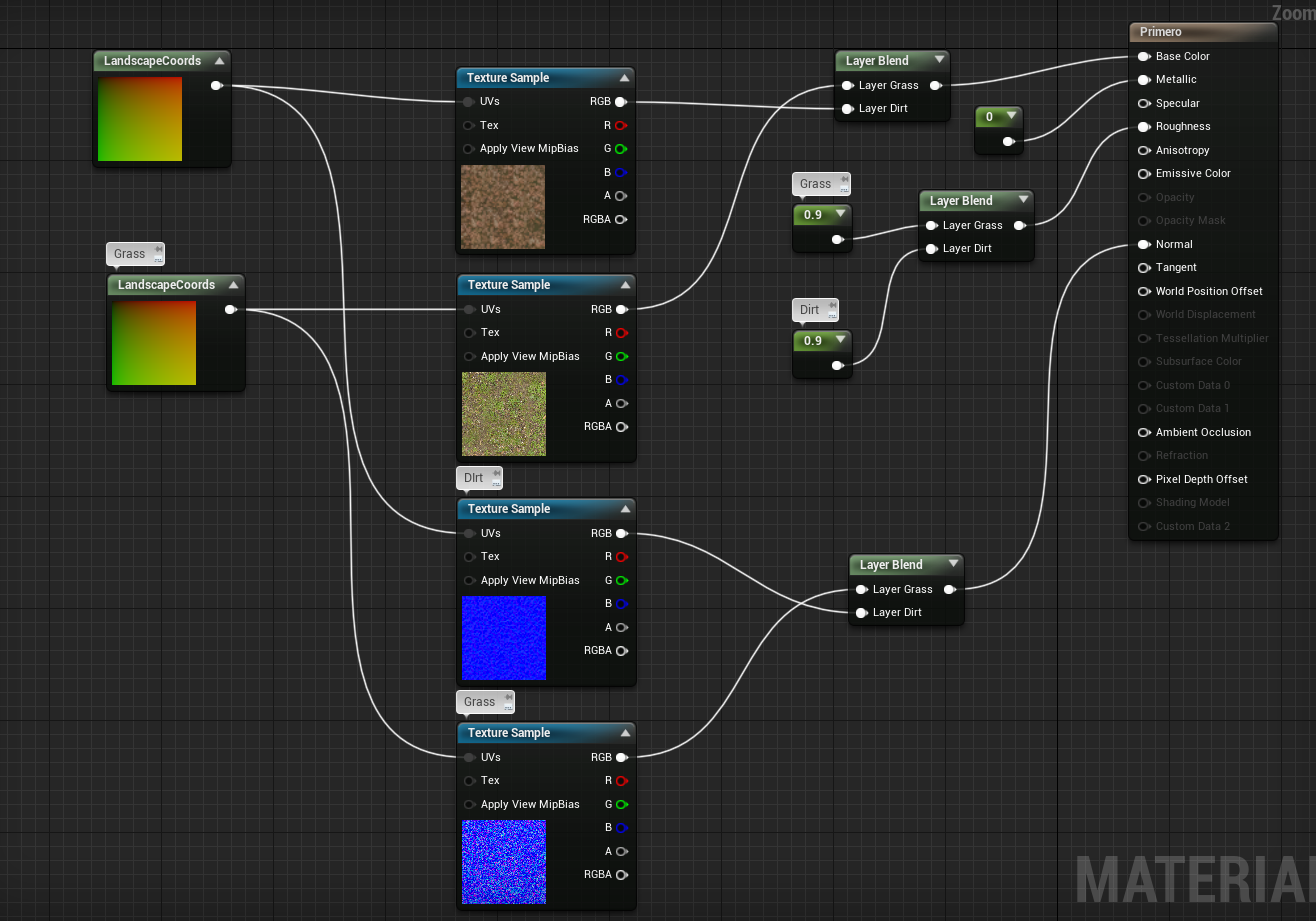The height and width of the screenshot is (921, 1316).
Task: Click Layer Dirt pin of Roughness Layer Blend
Action: (x=931, y=248)
